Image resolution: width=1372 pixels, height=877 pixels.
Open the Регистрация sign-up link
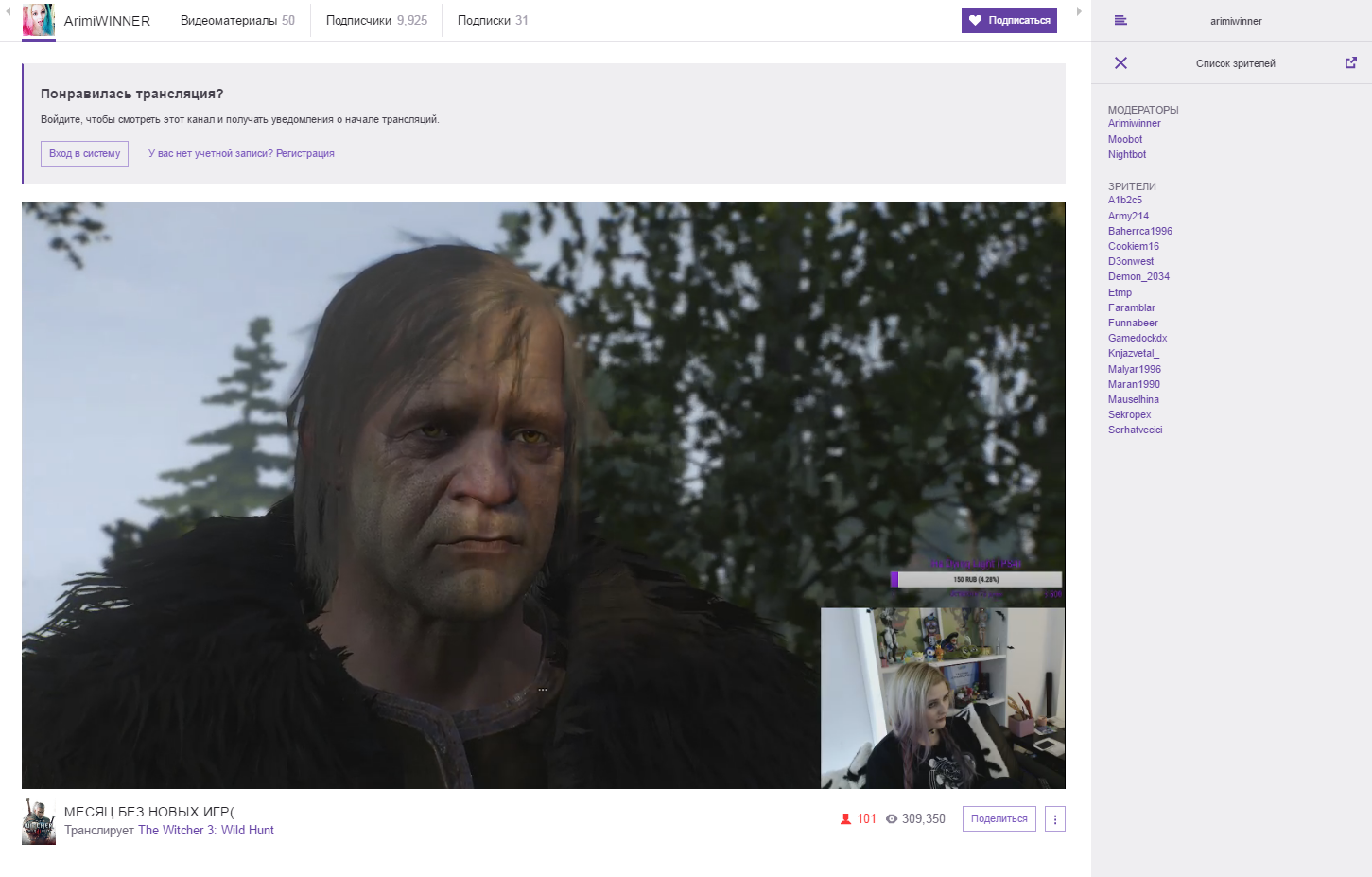click(304, 153)
